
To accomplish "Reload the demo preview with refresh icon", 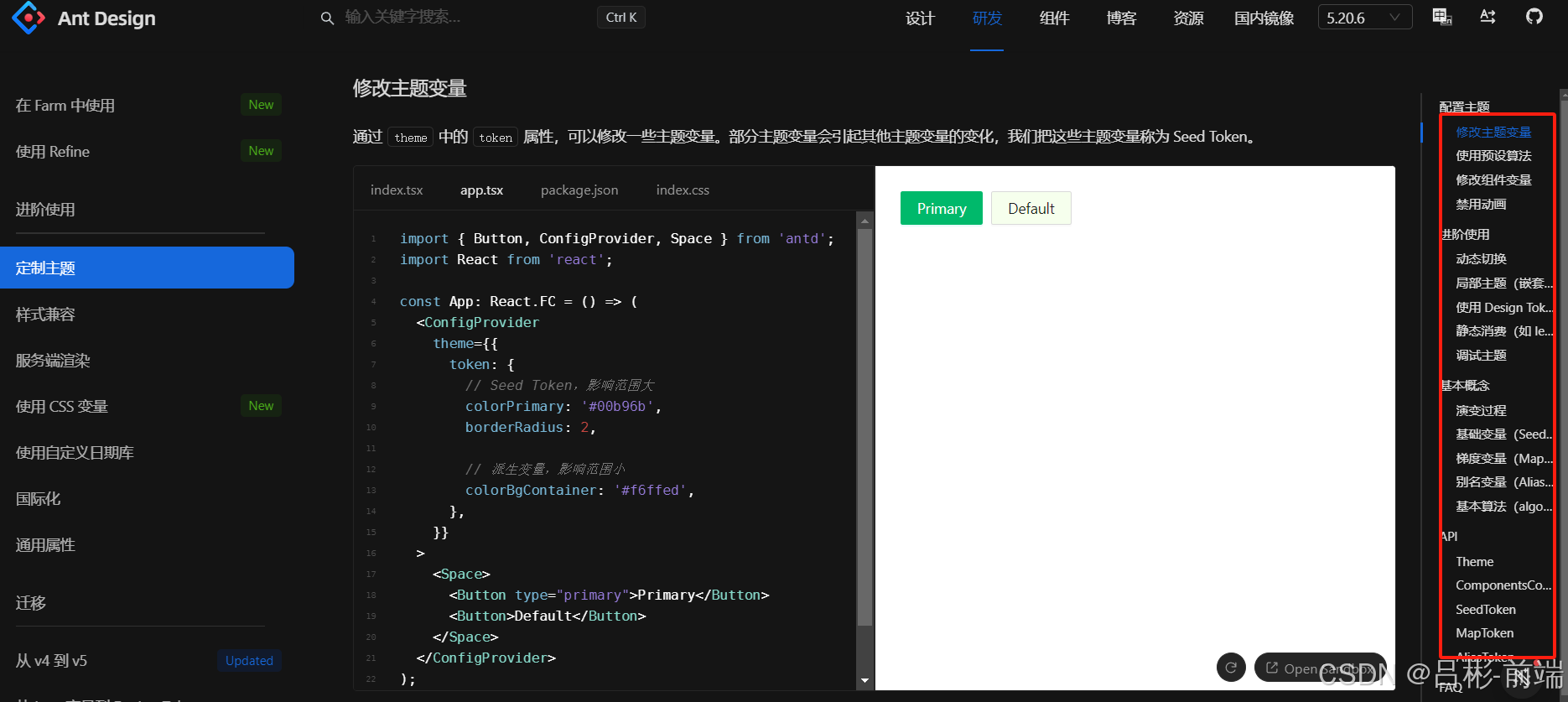I will pyautogui.click(x=1231, y=668).
